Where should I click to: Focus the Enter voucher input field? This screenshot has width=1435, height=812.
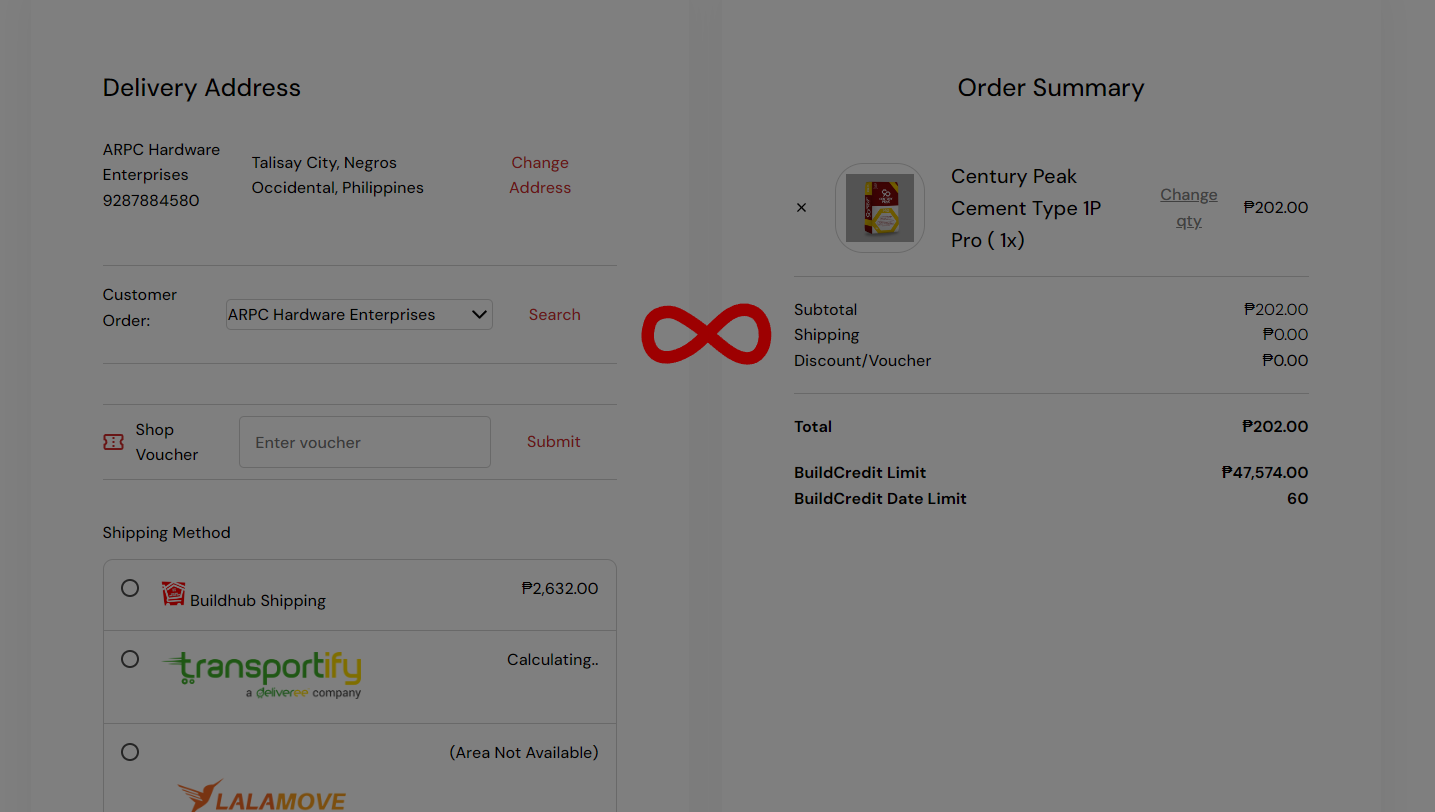tap(365, 442)
